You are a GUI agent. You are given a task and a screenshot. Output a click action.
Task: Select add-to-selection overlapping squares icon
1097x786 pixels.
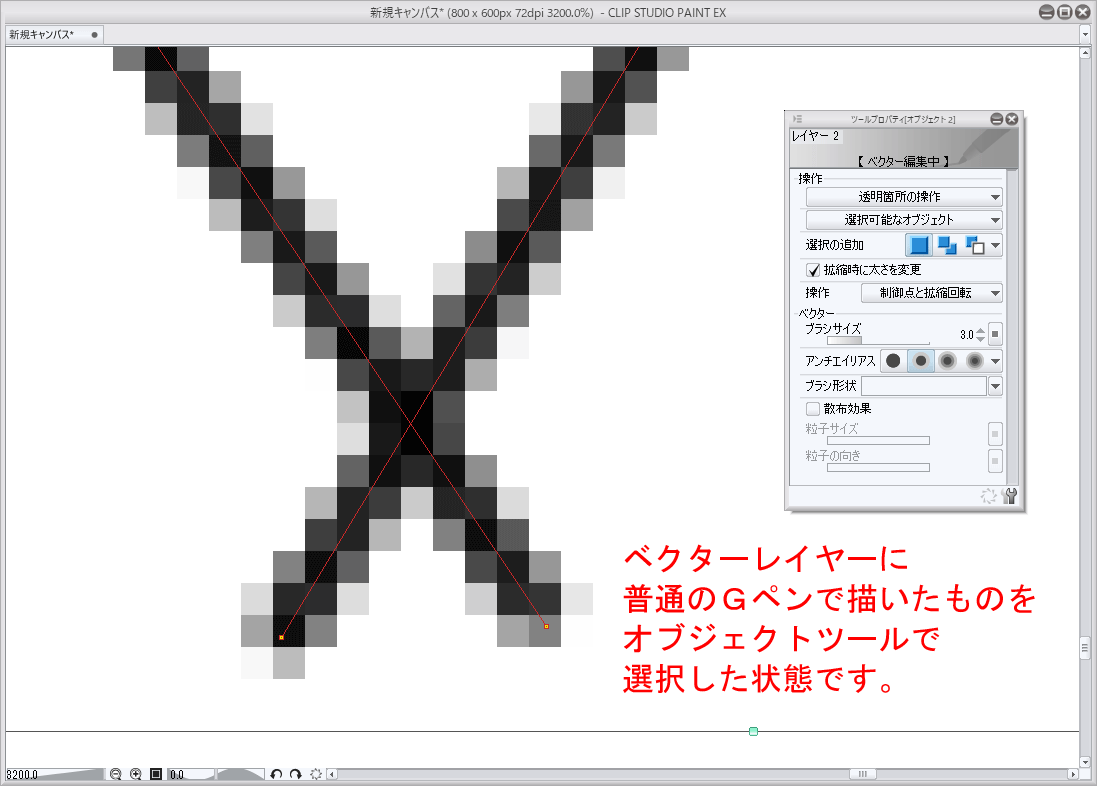946,245
